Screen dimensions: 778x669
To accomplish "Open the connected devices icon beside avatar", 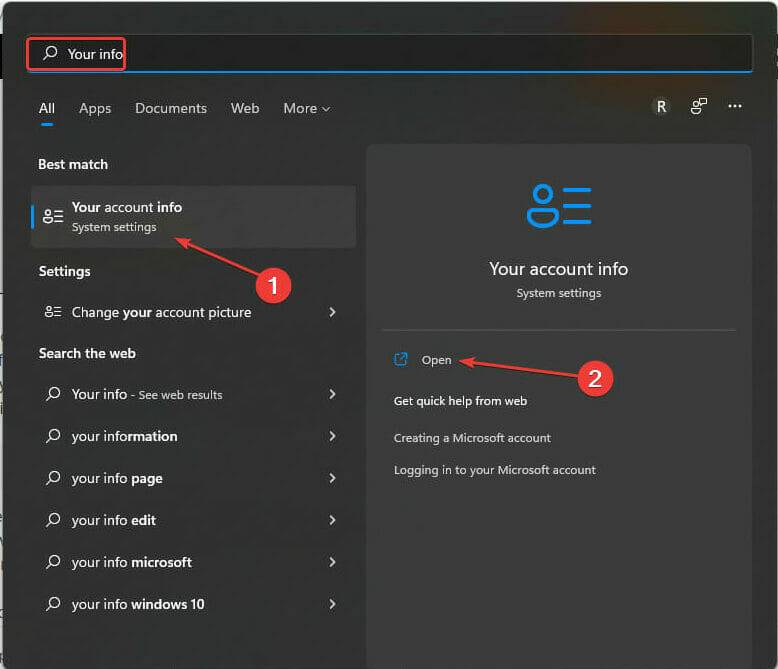I will [699, 107].
